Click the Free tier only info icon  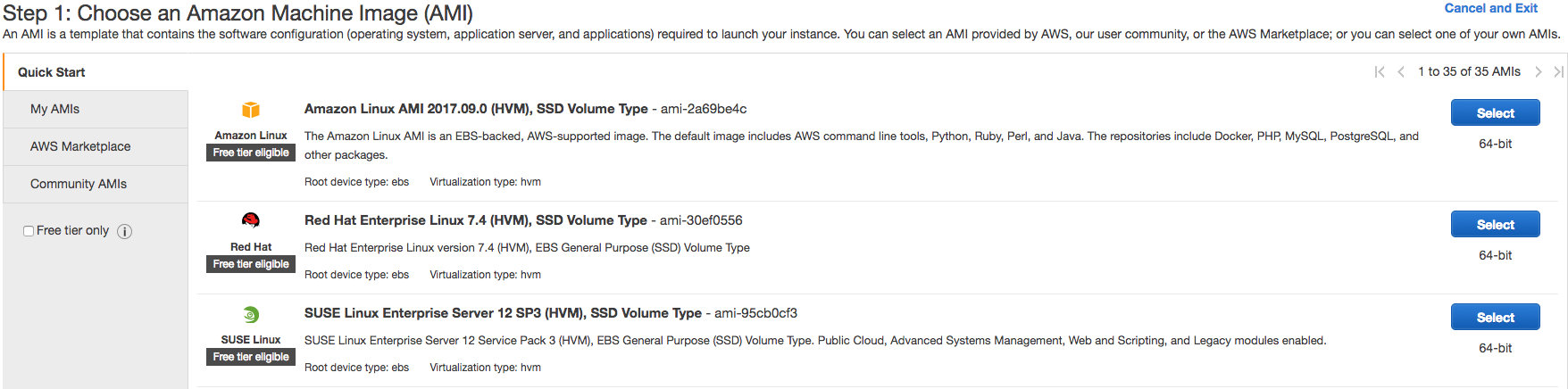tap(125, 231)
